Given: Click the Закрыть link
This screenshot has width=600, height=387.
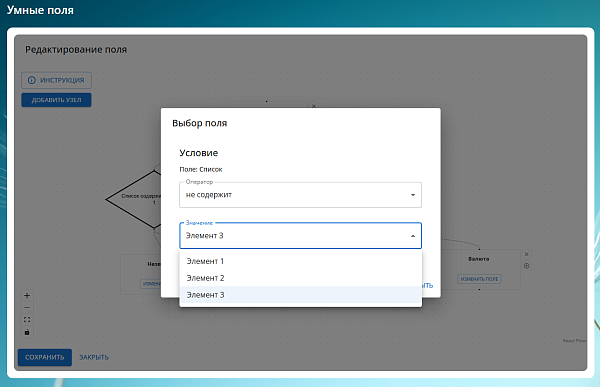Looking at the screenshot, I should click(x=94, y=357).
